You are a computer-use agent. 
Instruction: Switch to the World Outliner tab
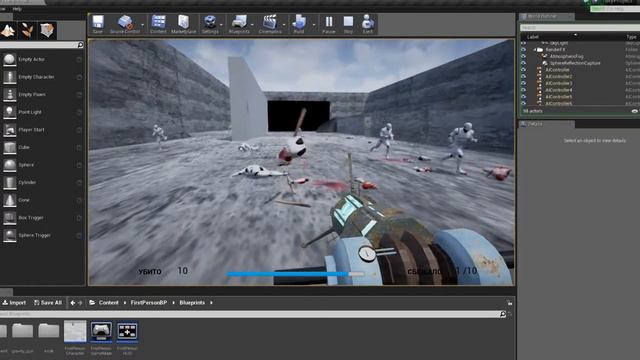coord(546,17)
